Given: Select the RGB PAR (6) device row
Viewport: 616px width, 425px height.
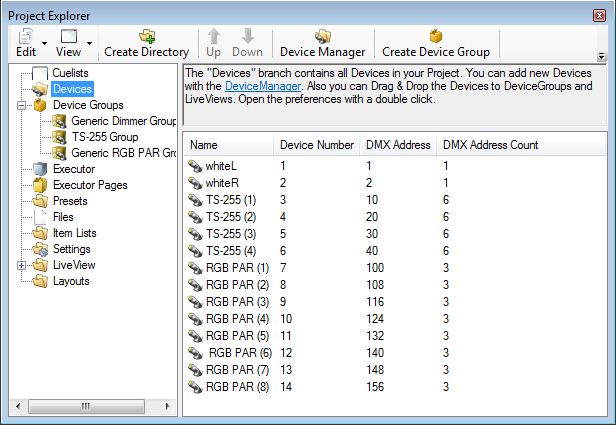Looking at the screenshot, I should pyautogui.click(x=239, y=352).
